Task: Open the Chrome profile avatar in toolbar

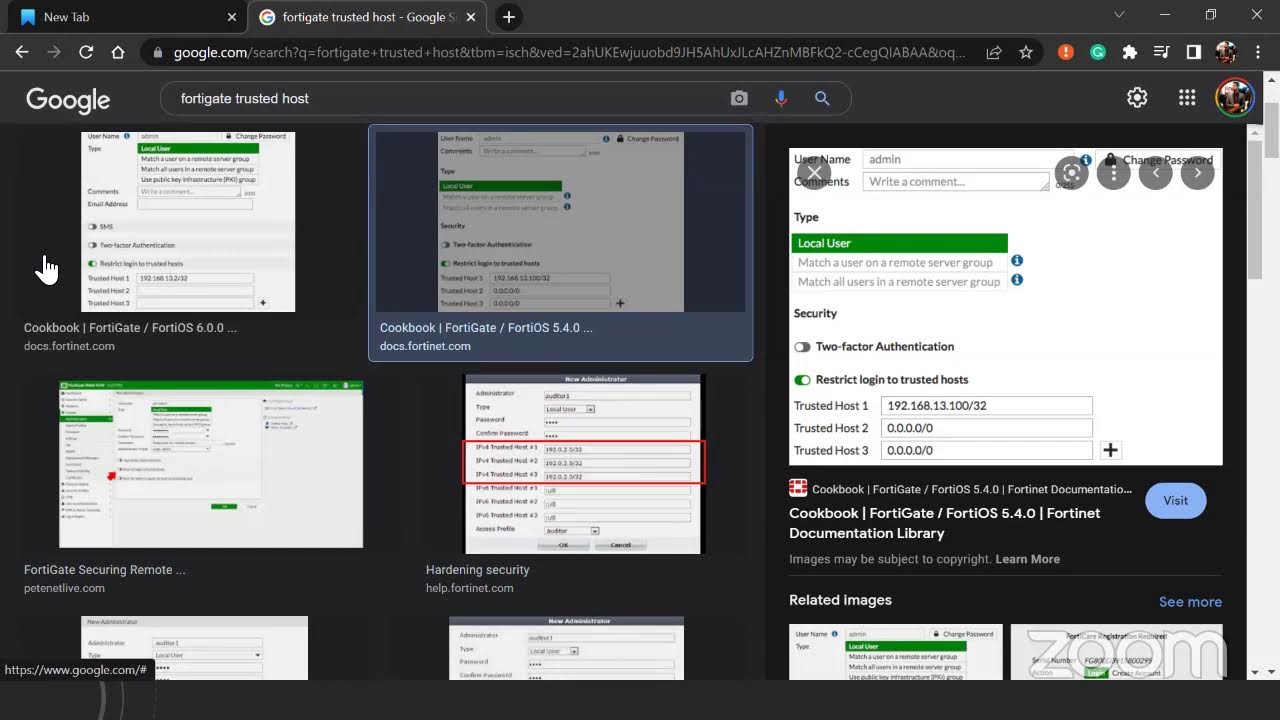Action: coord(1226,52)
